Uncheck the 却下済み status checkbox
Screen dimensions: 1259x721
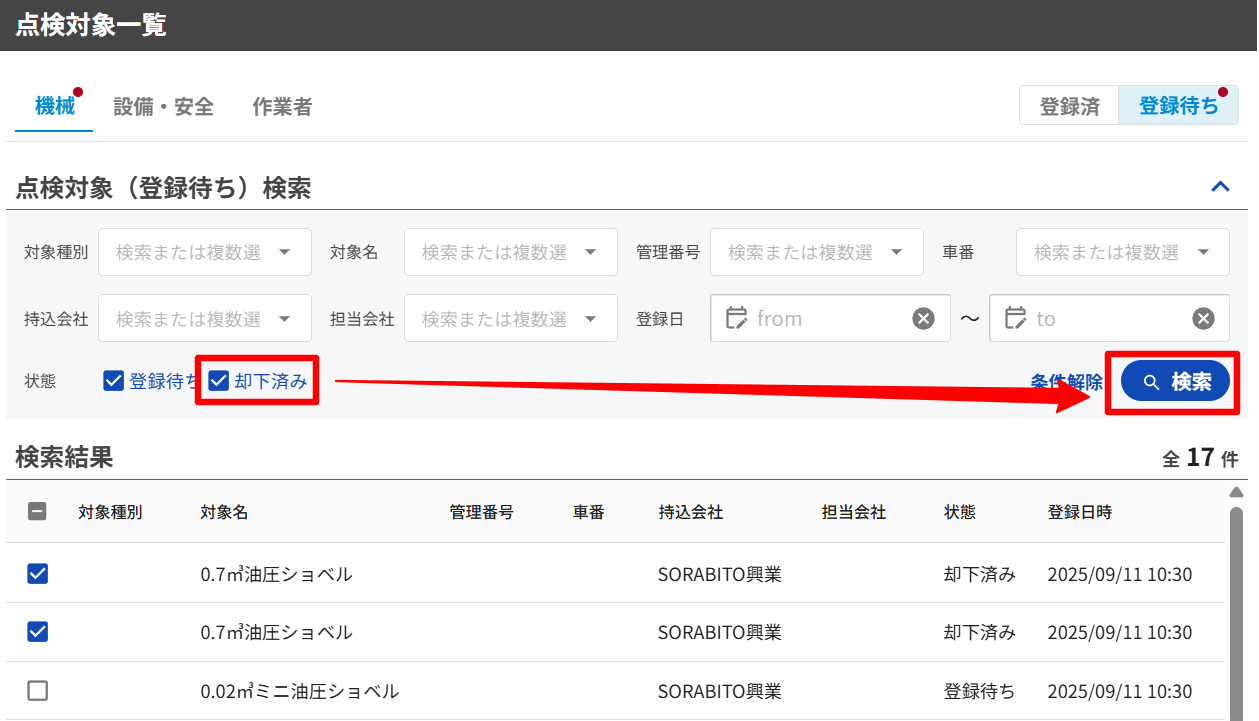pyautogui.click(x=219, y=381)
